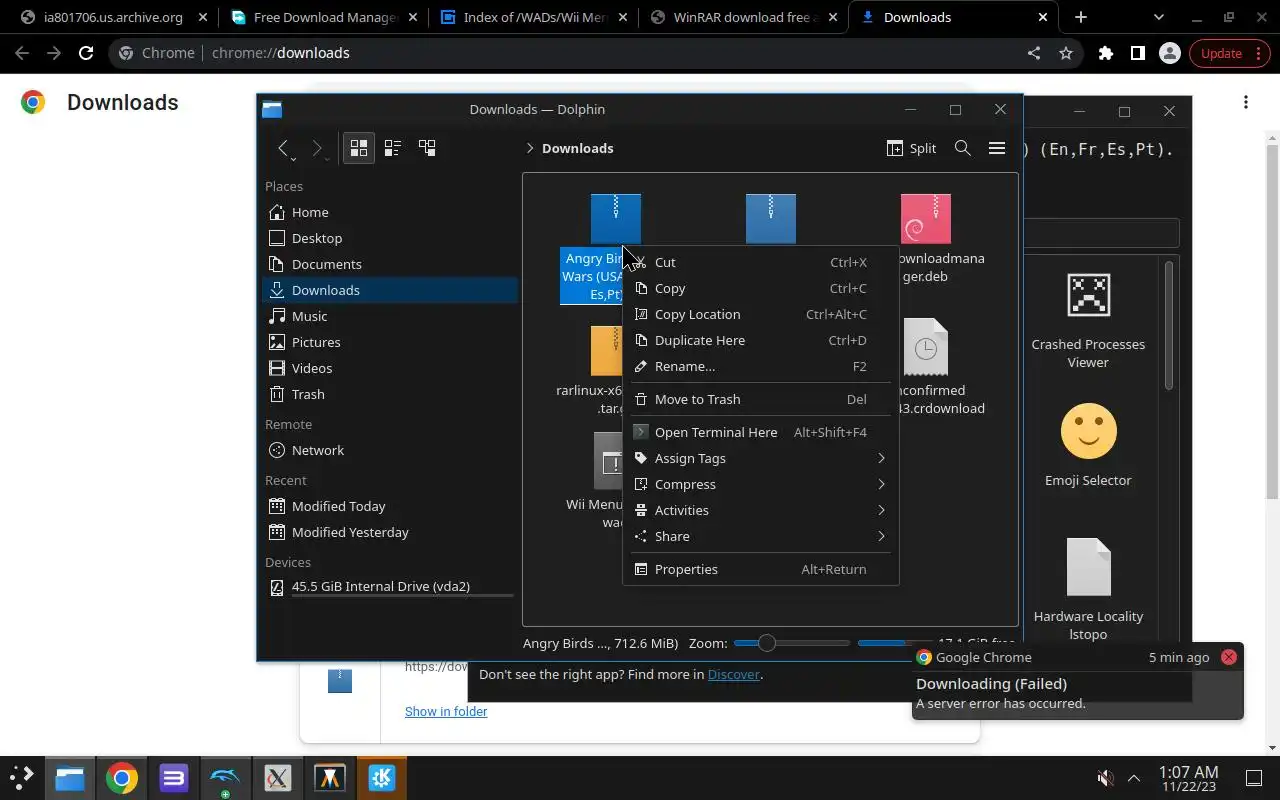Click Chrome Update button
The height and width of the screenshot is (800, 1280).
point(1229,53)
